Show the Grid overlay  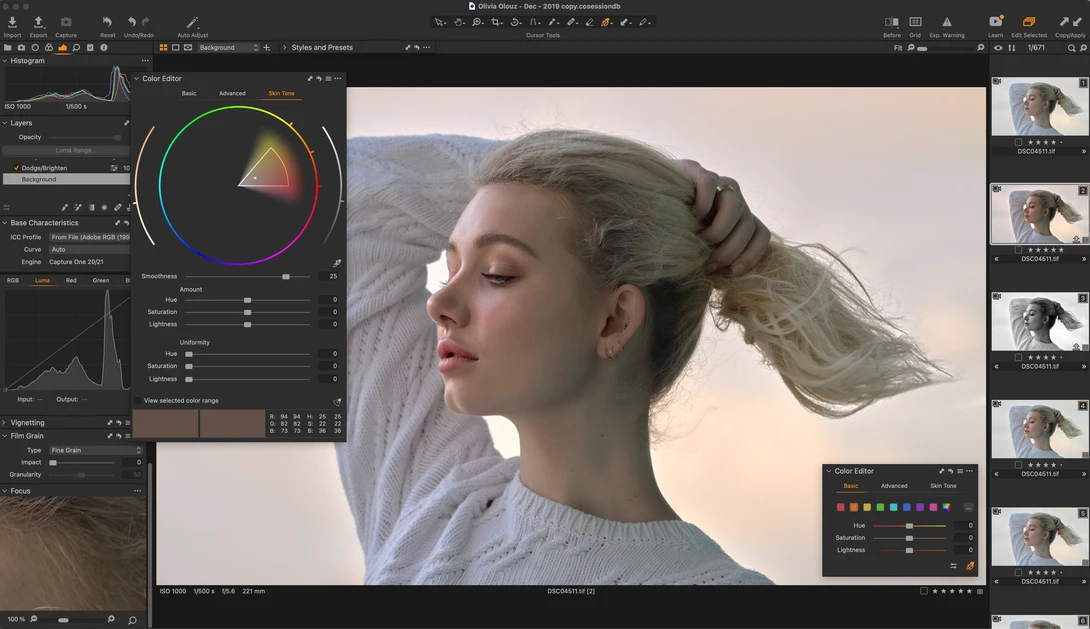[x=916, y=22]
